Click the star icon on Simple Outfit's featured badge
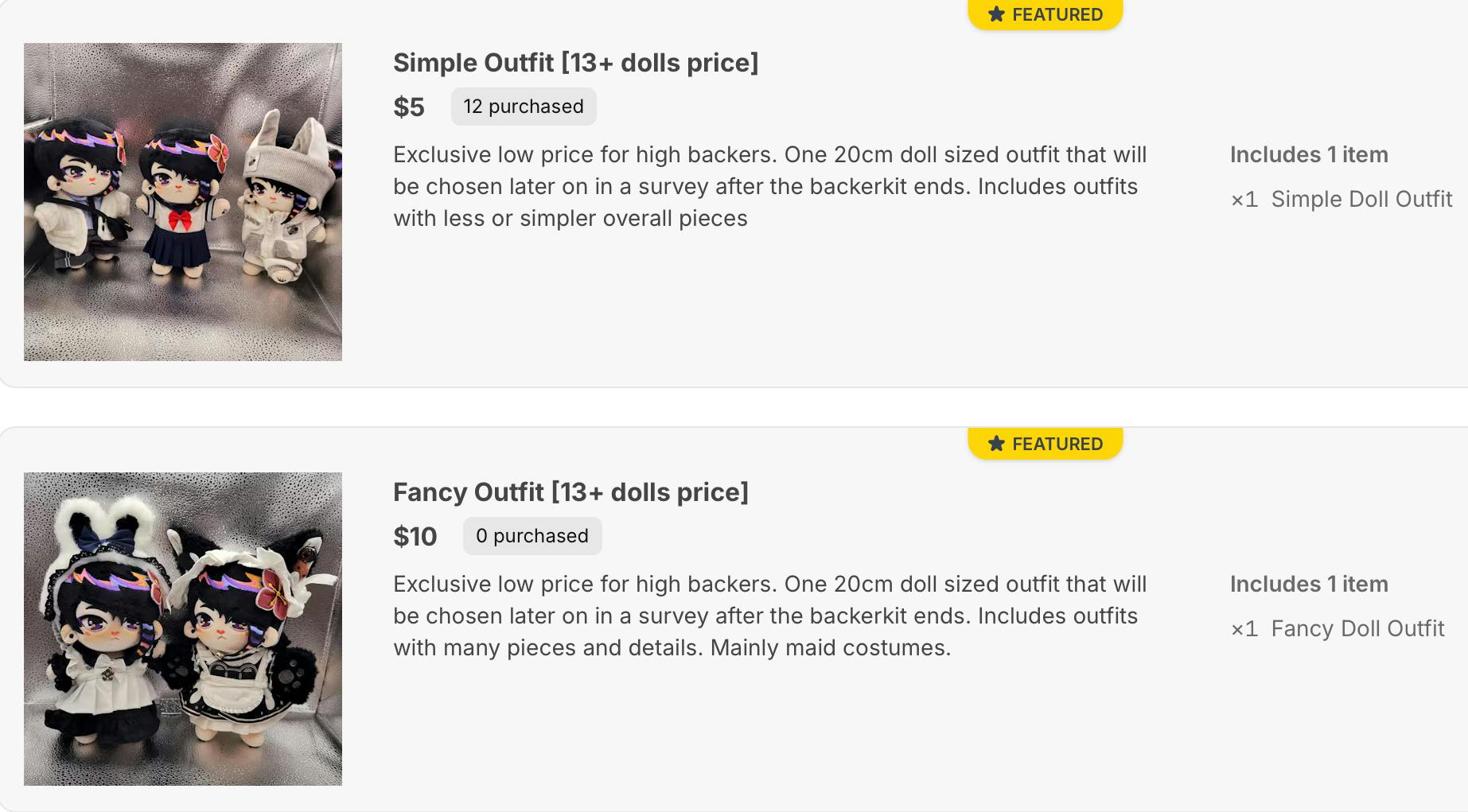The width and height of the screenshot is (1468, 812). (x=996, y=14)
